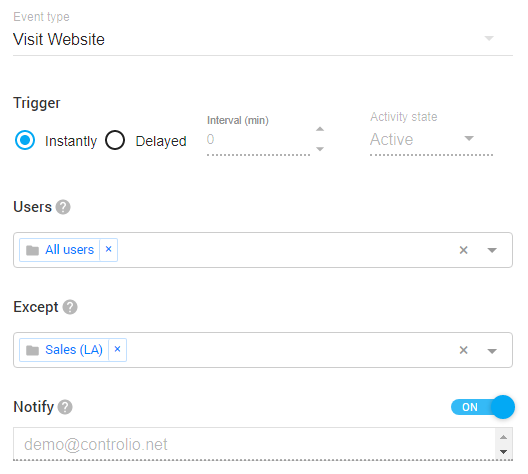Toggle the Notify ON switch
The image size is (528, 474).
coord(483,407)
